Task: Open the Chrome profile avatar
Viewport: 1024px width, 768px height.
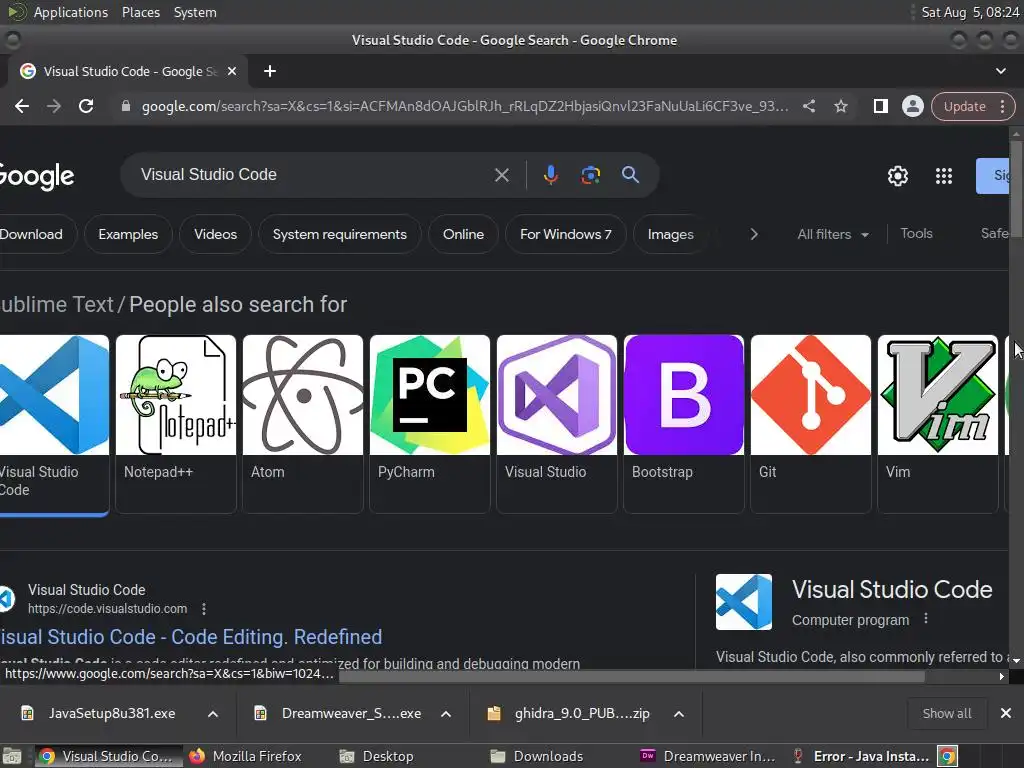Action: [912, 106]
